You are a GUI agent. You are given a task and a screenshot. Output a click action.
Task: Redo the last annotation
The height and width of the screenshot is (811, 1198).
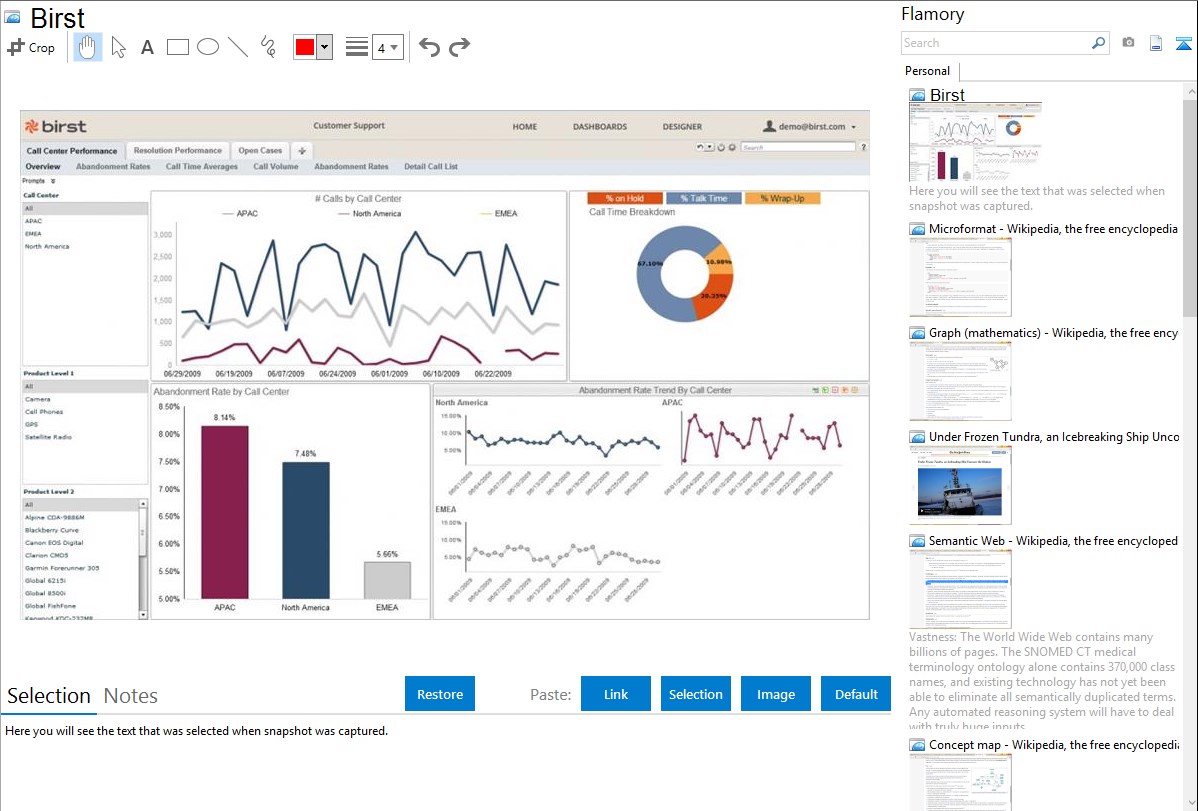[459, 47]
